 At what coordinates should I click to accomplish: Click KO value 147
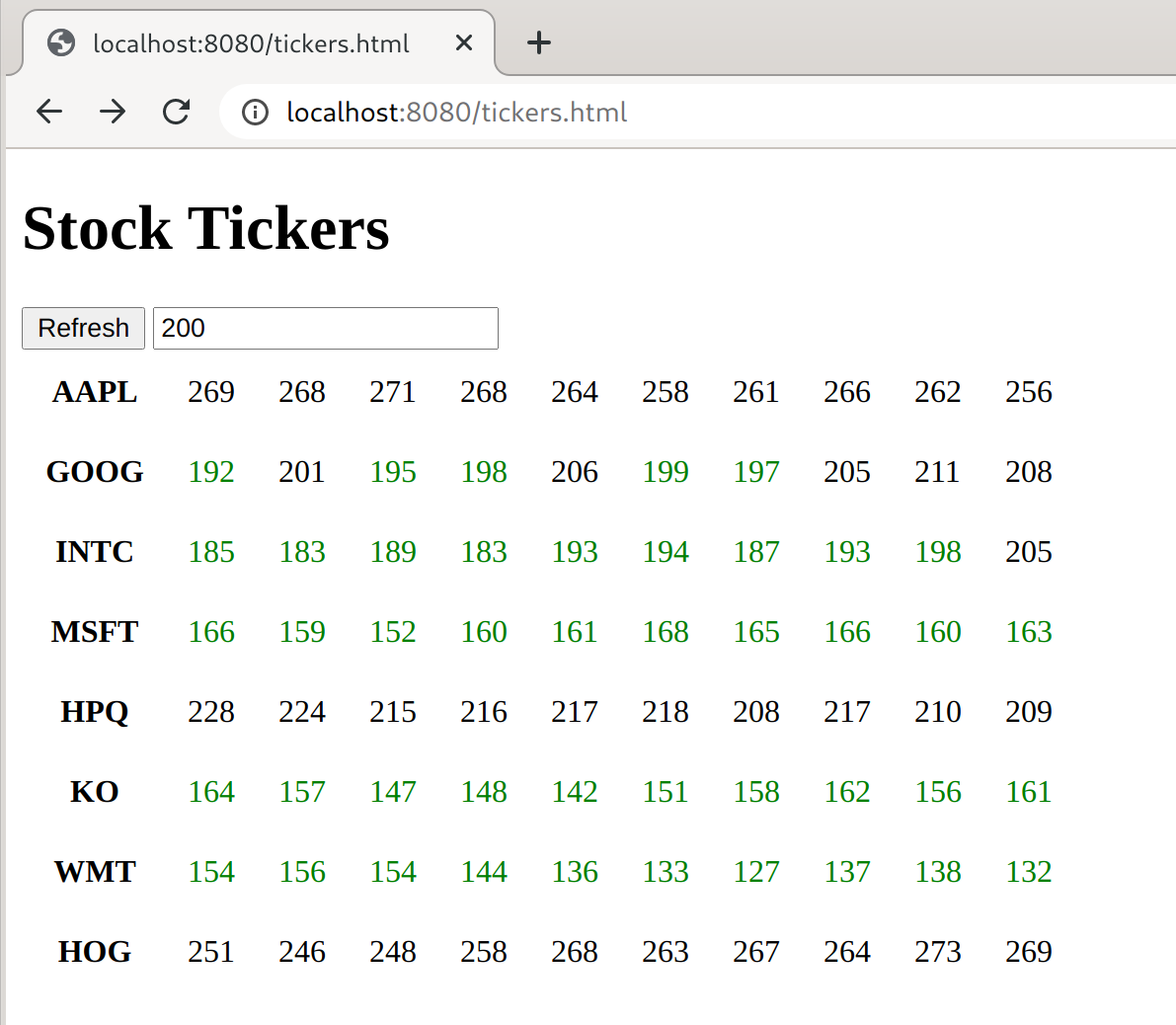[x=393, y=792]
